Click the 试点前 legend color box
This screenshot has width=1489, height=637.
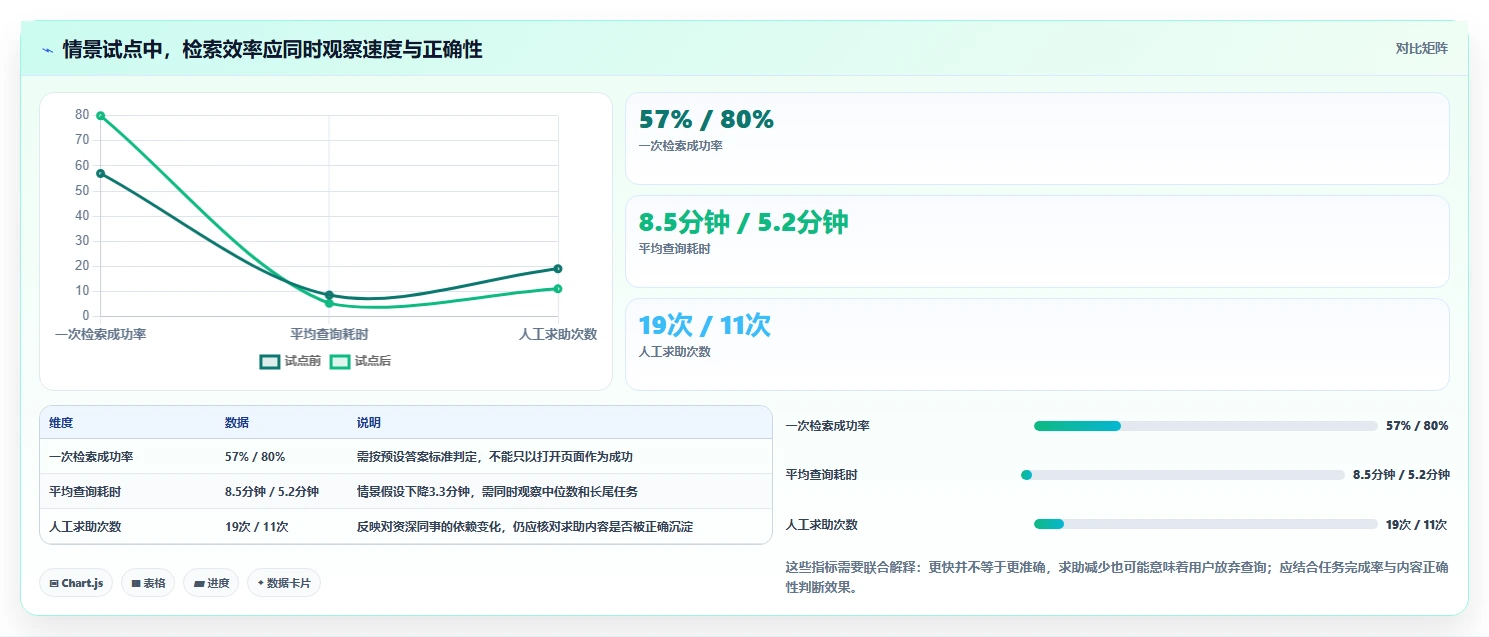[x=270, y=361]
